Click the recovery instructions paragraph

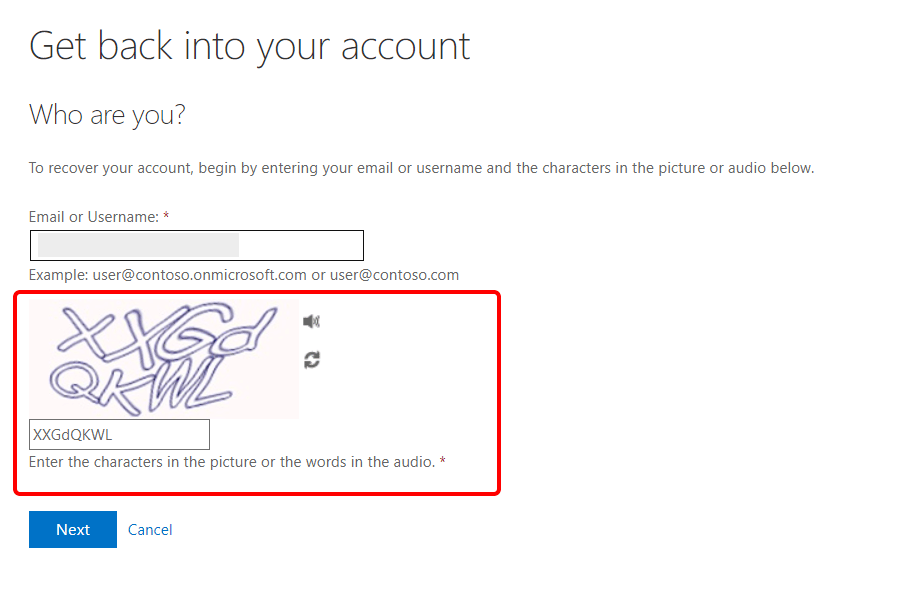(421, 168)
